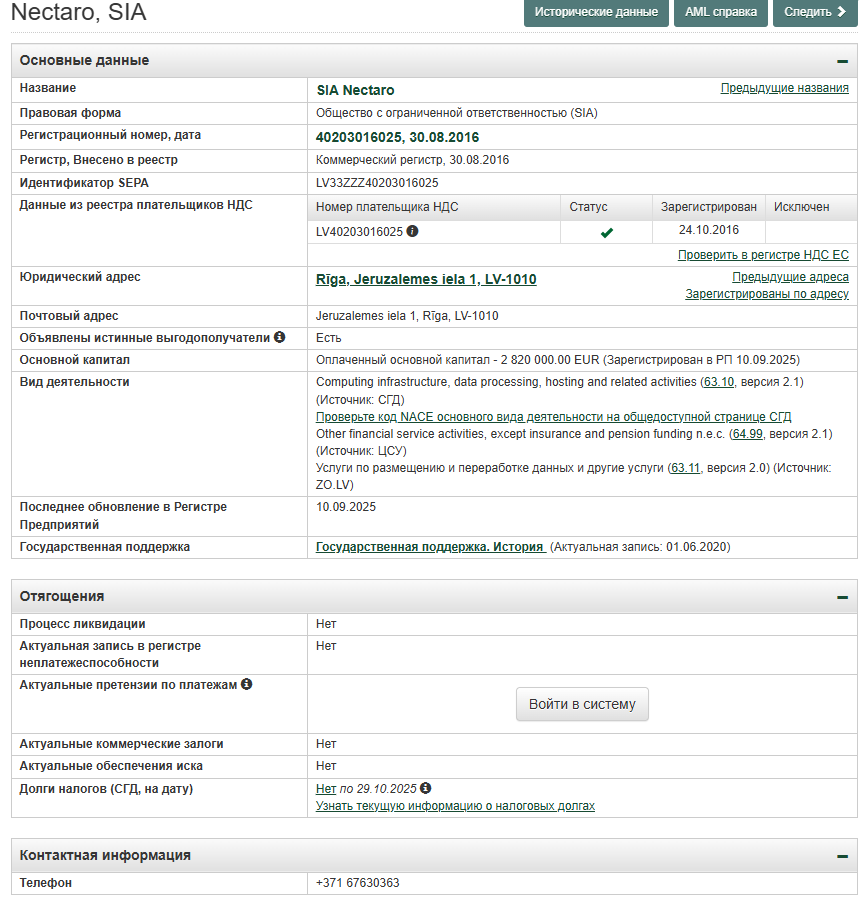Open Предыдущие названия link
Viewport: 862px width, 905px height.
point(784,88)
